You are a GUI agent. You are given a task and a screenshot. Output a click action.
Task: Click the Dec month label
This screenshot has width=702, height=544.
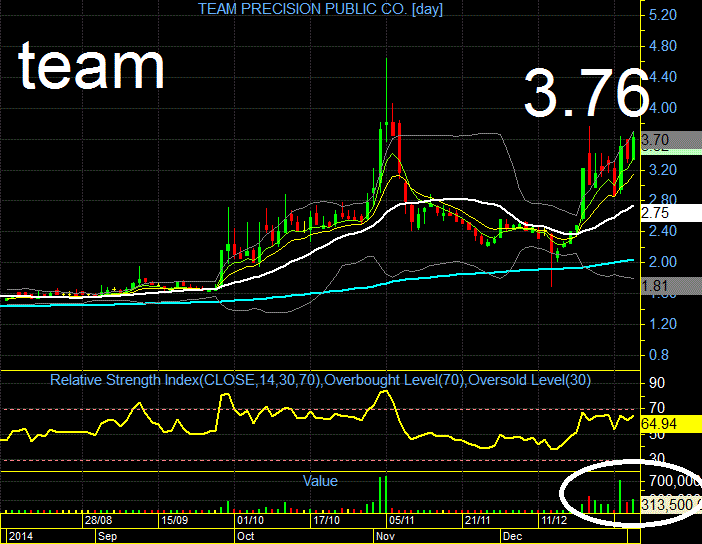click(x=512, y=536)
